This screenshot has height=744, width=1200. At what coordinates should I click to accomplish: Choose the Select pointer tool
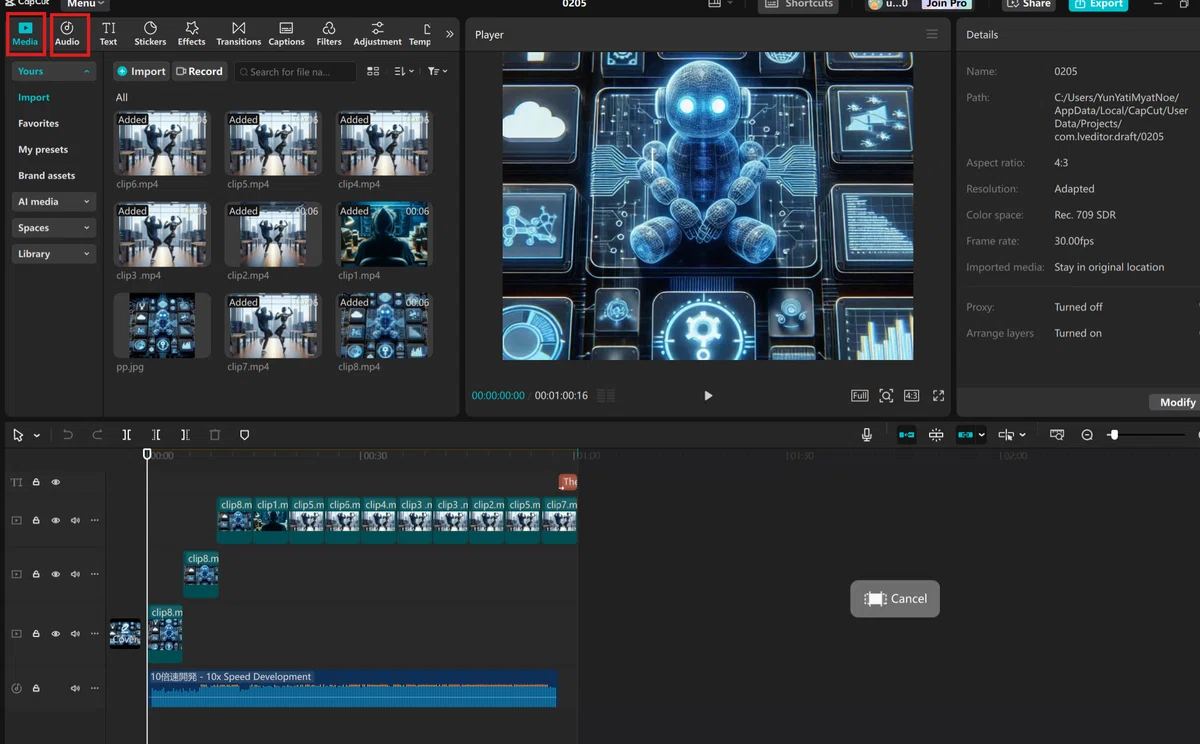[18, 435]
